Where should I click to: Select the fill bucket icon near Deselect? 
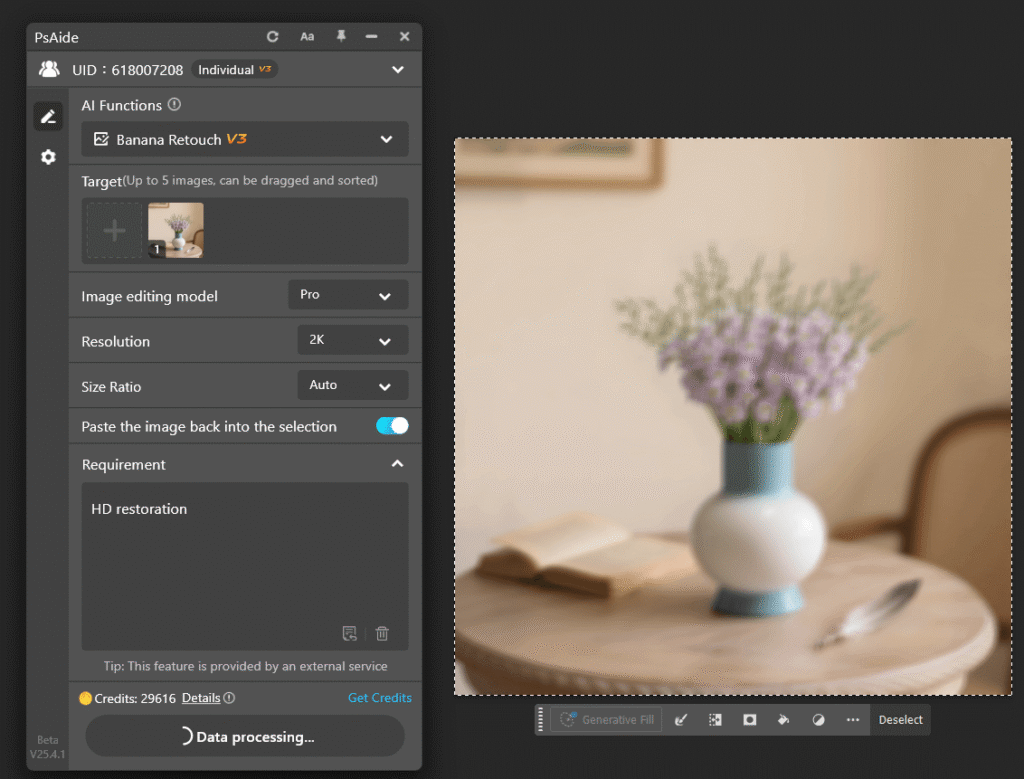click(x=784, y=719)
